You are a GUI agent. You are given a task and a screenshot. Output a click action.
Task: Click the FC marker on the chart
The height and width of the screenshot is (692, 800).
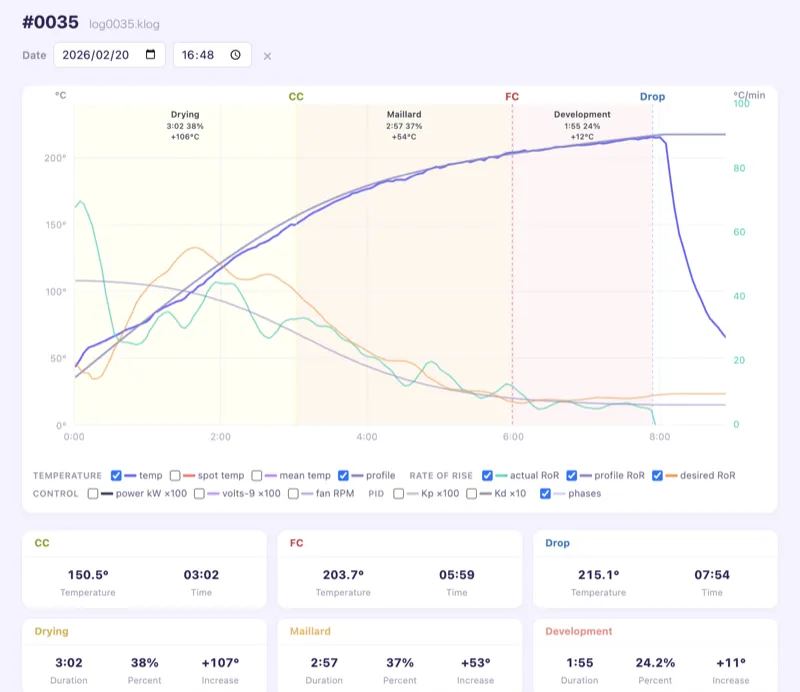[512, 97]
